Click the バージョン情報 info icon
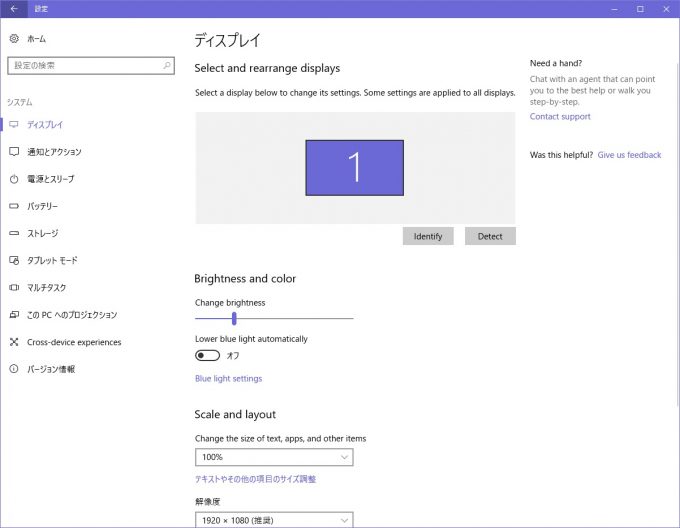This screenshot has height=528, width=680. [14, 369]
